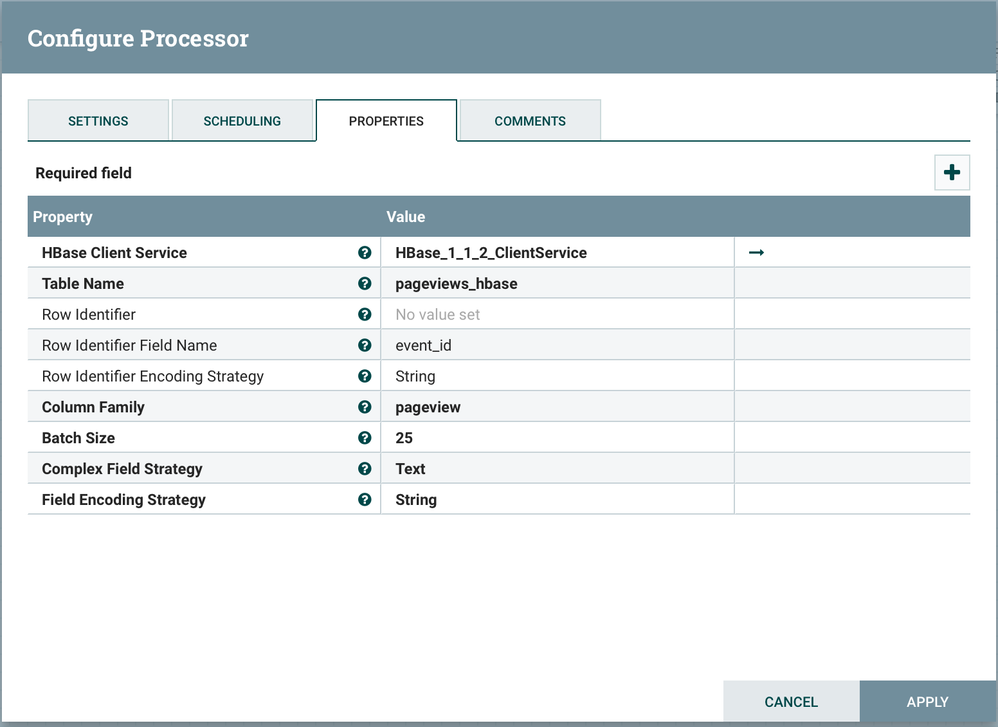Go to HBase Client Service arrow icon
998x727 pixels.
click(756, 253)
